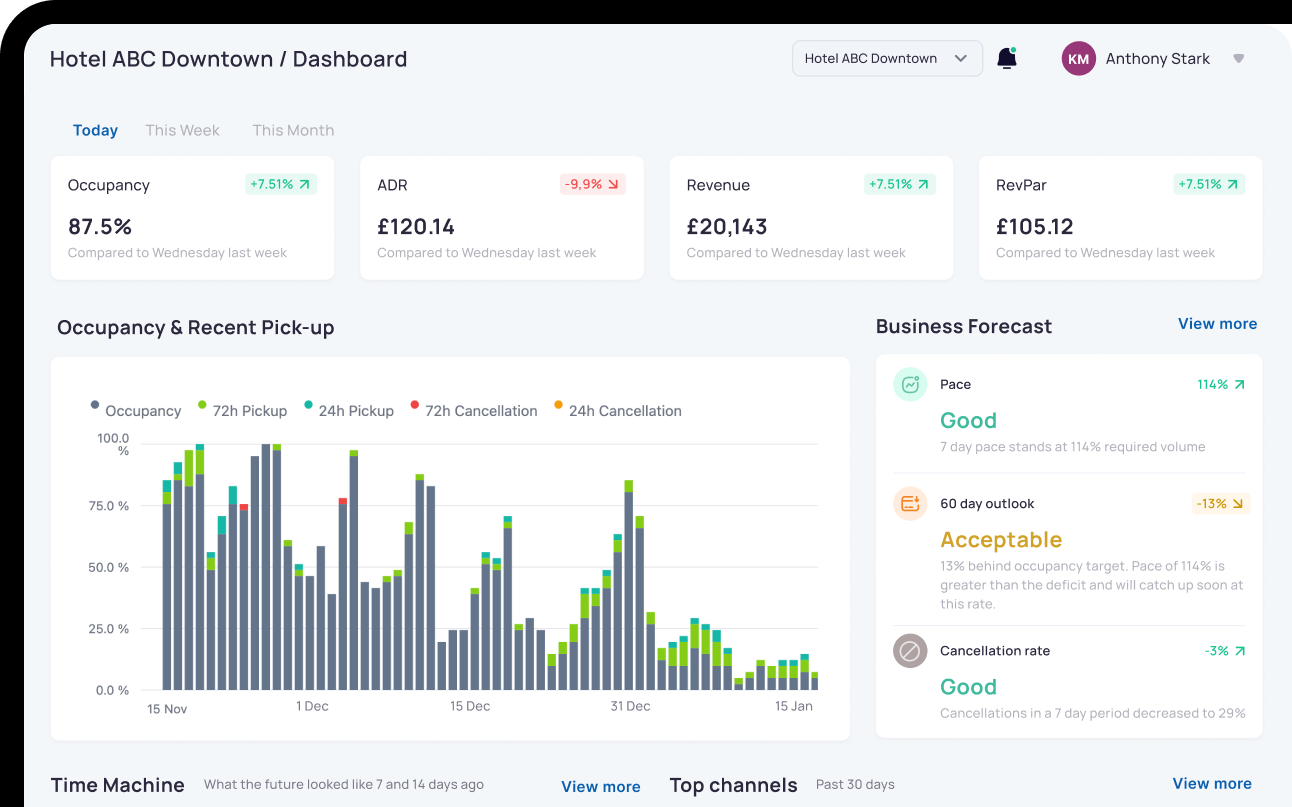Toggle the Occupancy legend series
1292x807 pixels.
click(136, 411)
